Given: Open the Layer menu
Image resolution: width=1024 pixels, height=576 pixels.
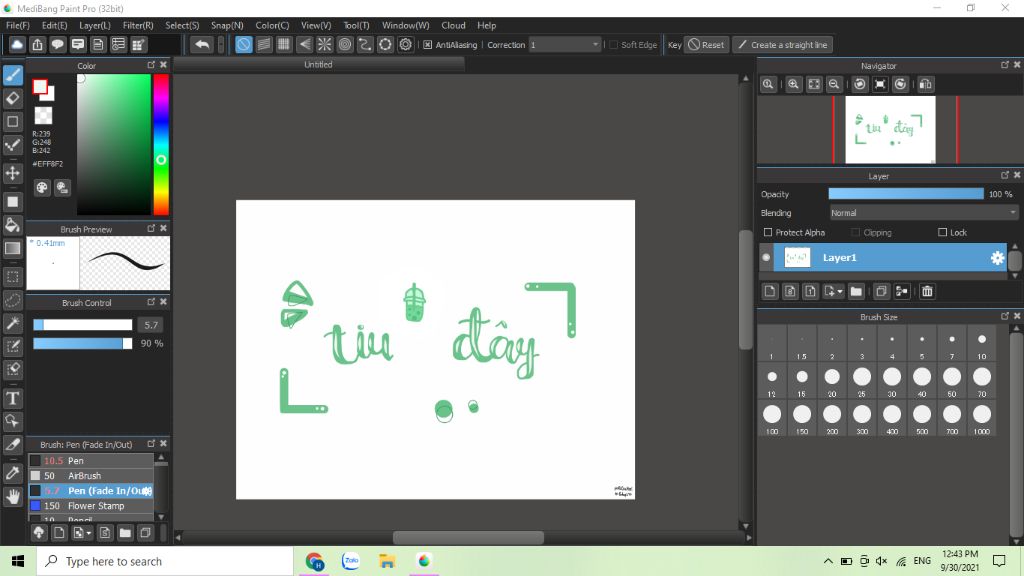Looking at the screenshot, I should (x=95, y=25).
